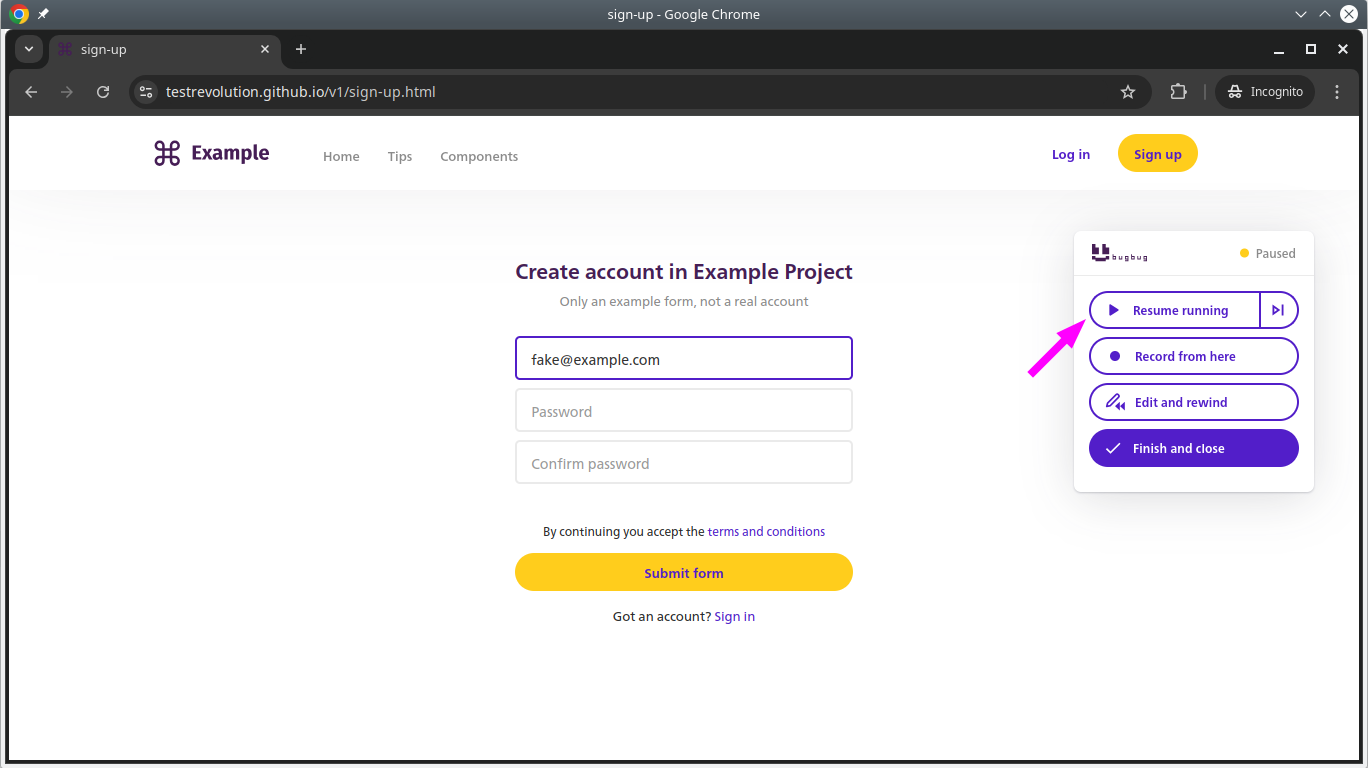Bookmark page with the star icon
Screen dimensions: 1368x768
(x=1128, y=92)
